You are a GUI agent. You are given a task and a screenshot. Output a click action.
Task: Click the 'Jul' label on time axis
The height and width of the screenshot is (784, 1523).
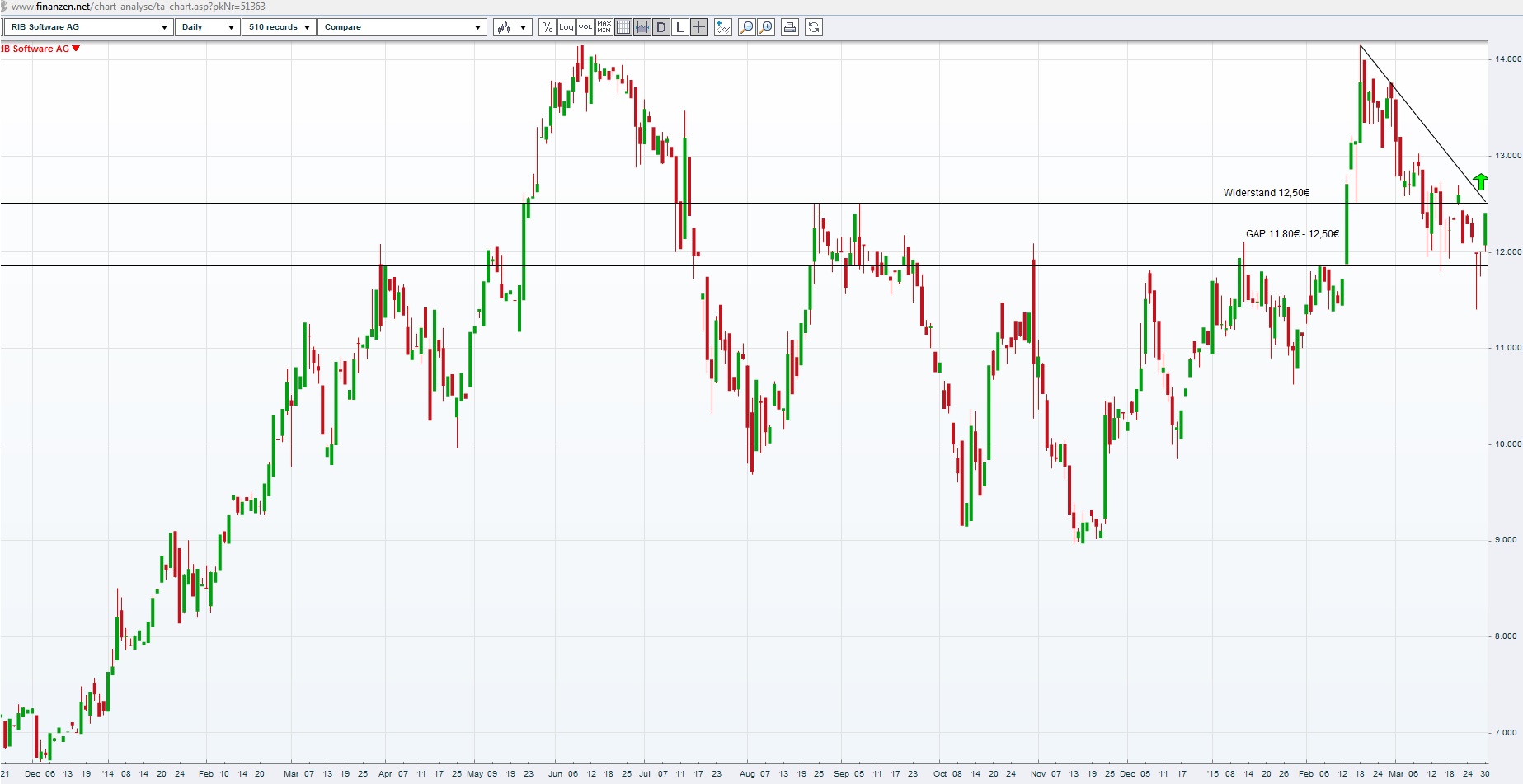point(645,774)
